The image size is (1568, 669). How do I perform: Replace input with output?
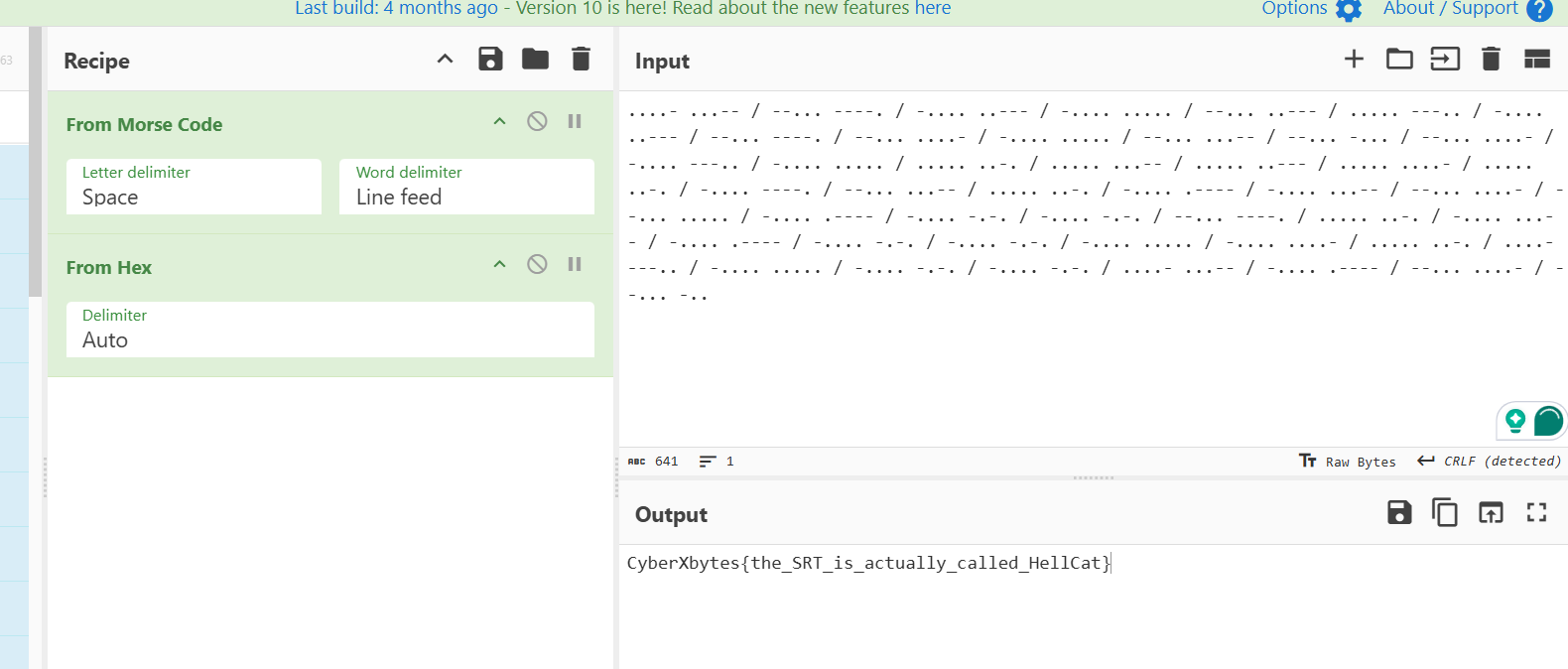(1491, 513)
